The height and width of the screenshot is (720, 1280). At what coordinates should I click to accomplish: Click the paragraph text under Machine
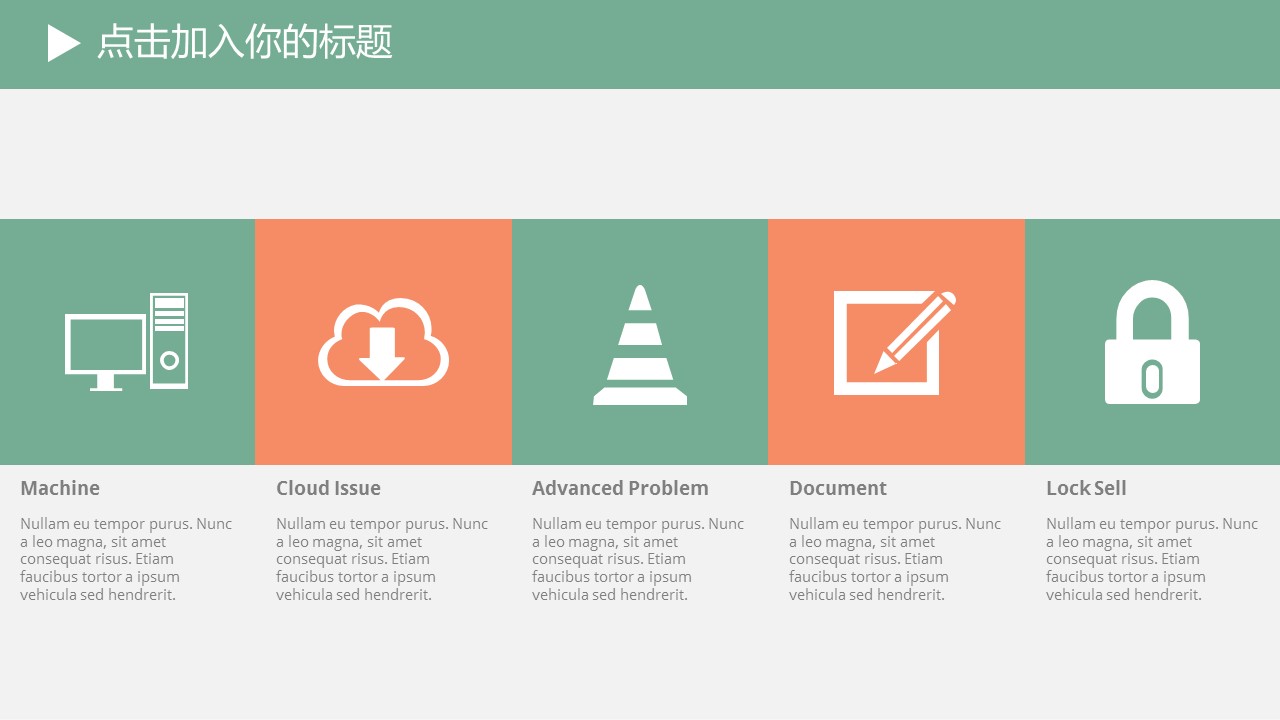[x=126, y=559]
